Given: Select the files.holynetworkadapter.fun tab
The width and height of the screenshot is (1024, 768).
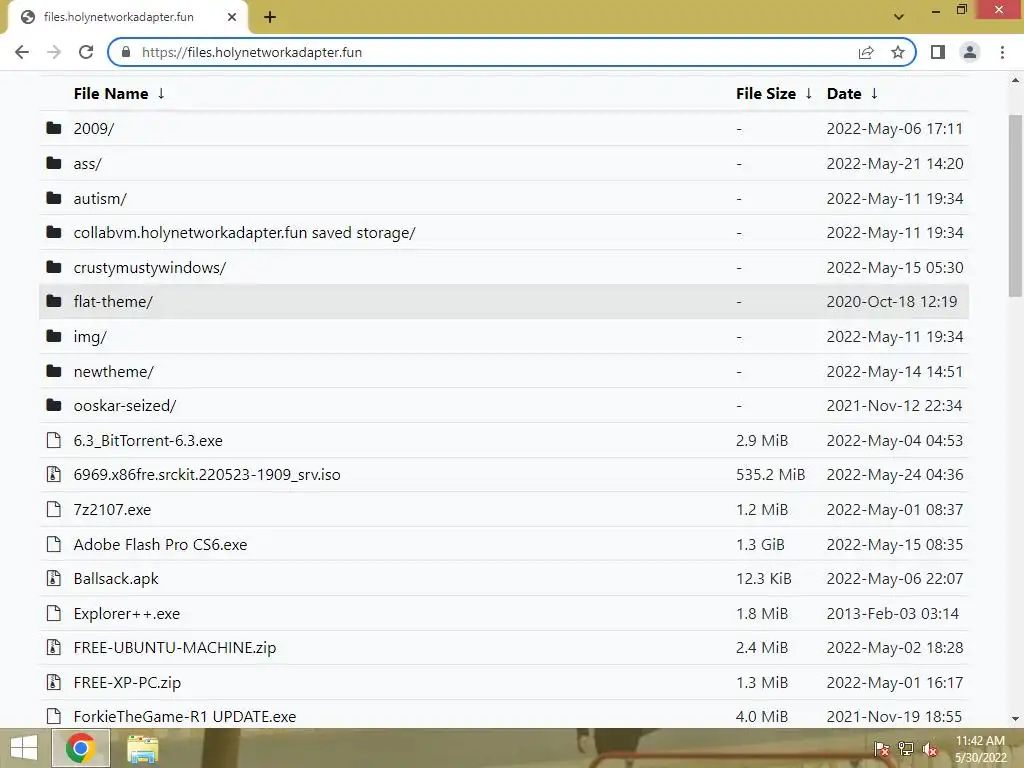Looking at the screenshot, I should (127, 17).
